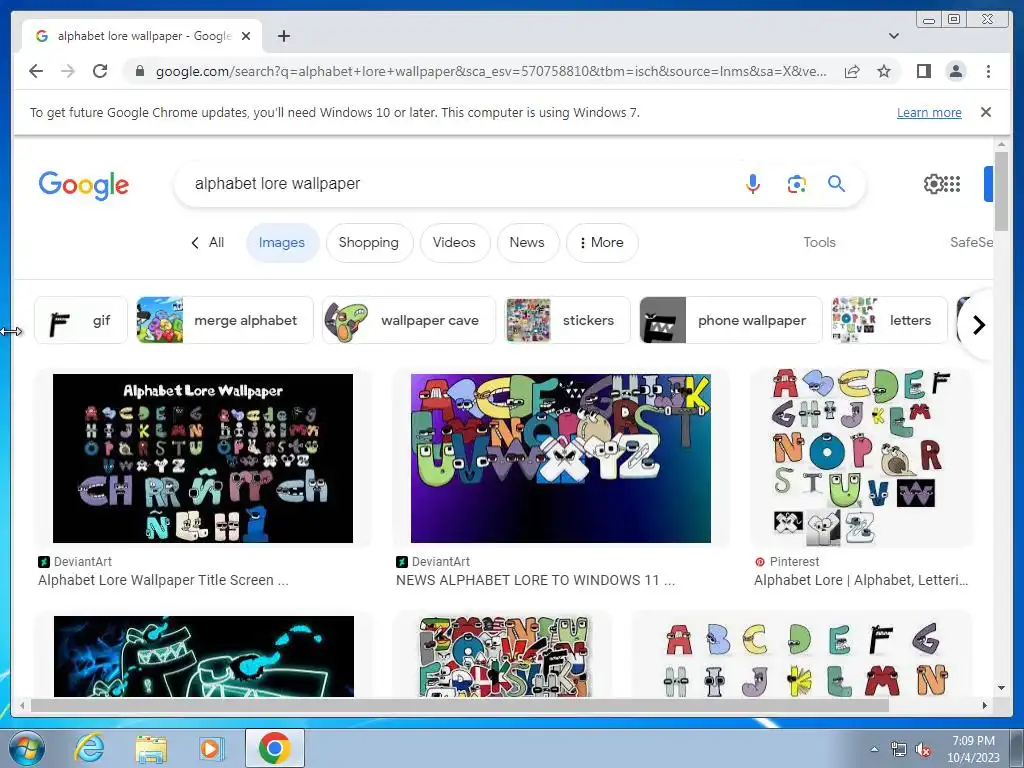
Task: Show hidden system tray icons
Action: pyautogui.click(x=874, y=750)
